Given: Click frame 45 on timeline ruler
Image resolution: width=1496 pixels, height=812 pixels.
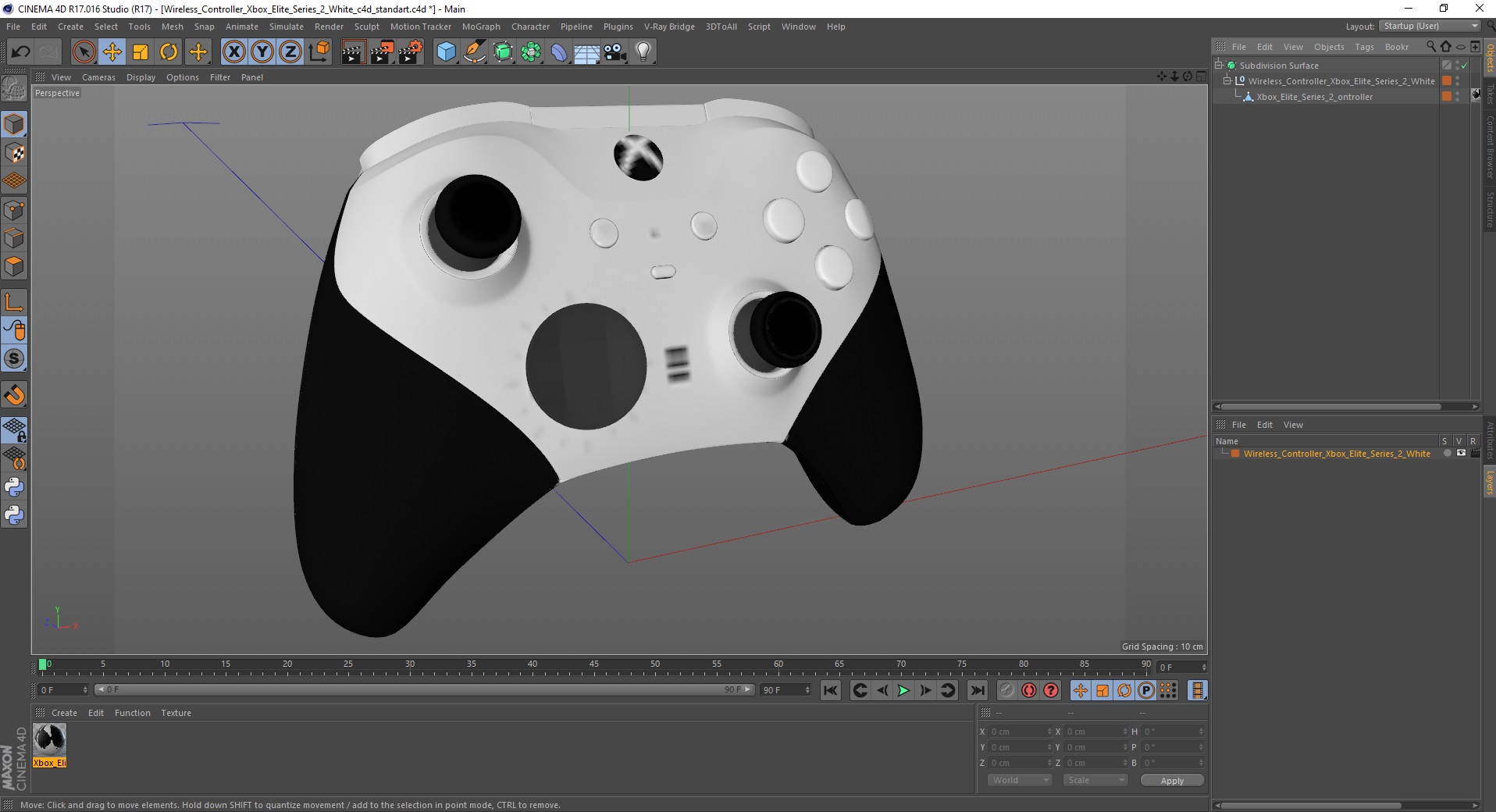Looking at the screenshot, I should (593, 666).
